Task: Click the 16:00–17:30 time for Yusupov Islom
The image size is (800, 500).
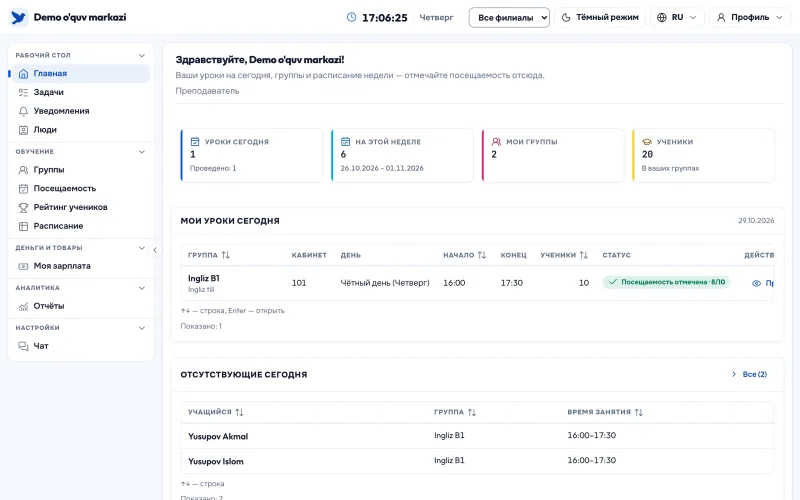Action: pyautogui.click(x=592, y=460)
